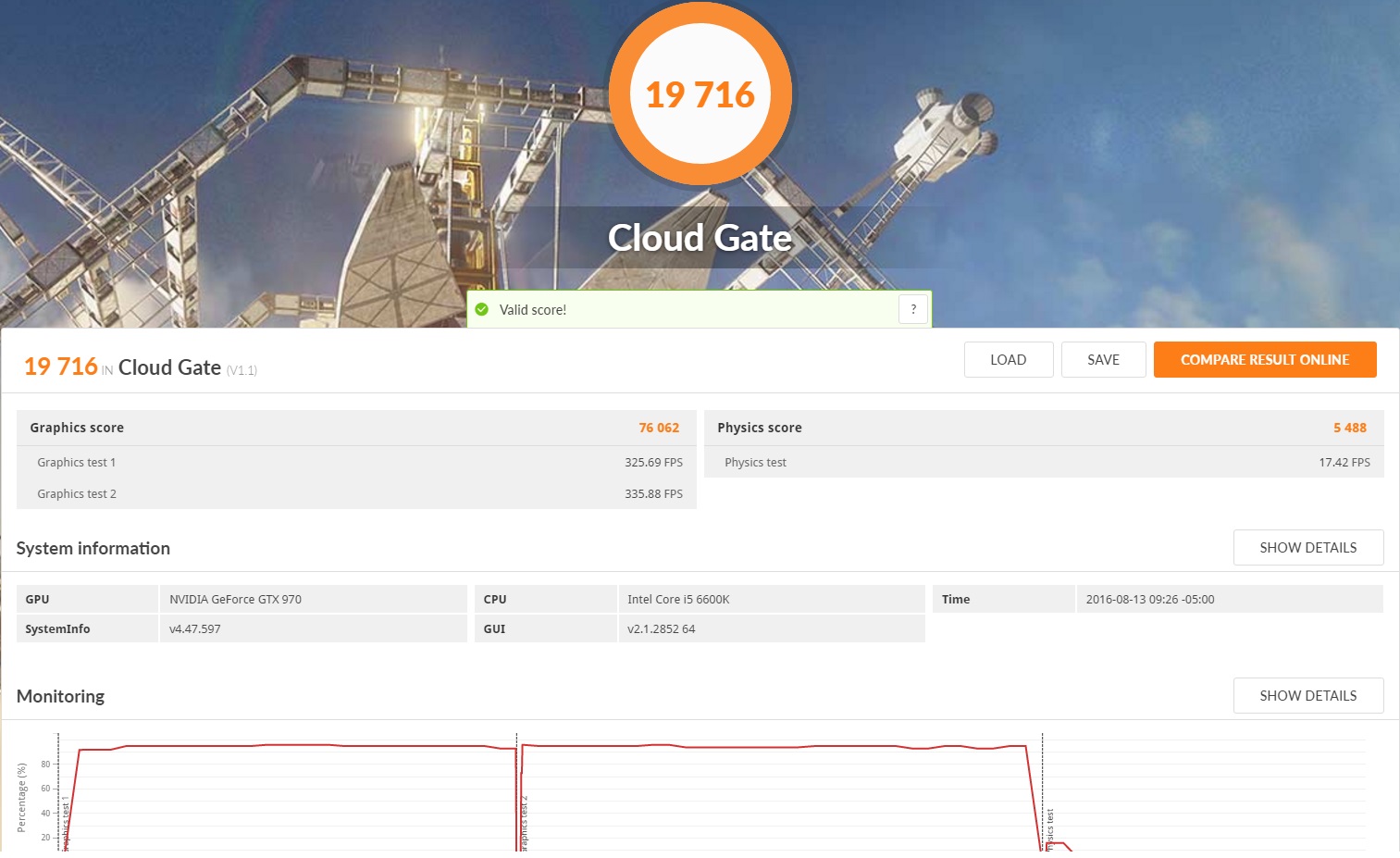Select 335.88 FPS result
Image resolution: width=1400 pixels, height=858 pixels.
coord(653,494)
